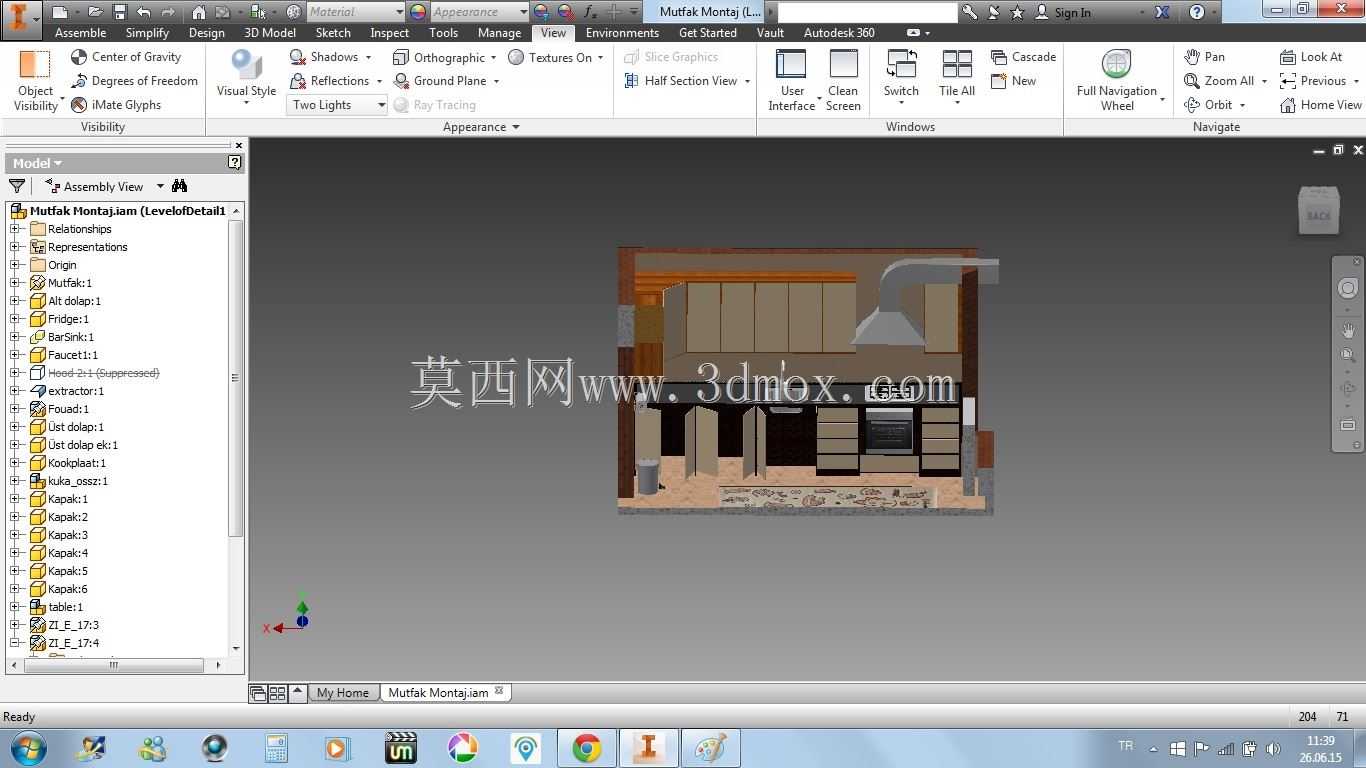The height and width of the screenshot is (768, 1366).
Task: Open the Simplify ribbon tab
Action: [147, 33]
